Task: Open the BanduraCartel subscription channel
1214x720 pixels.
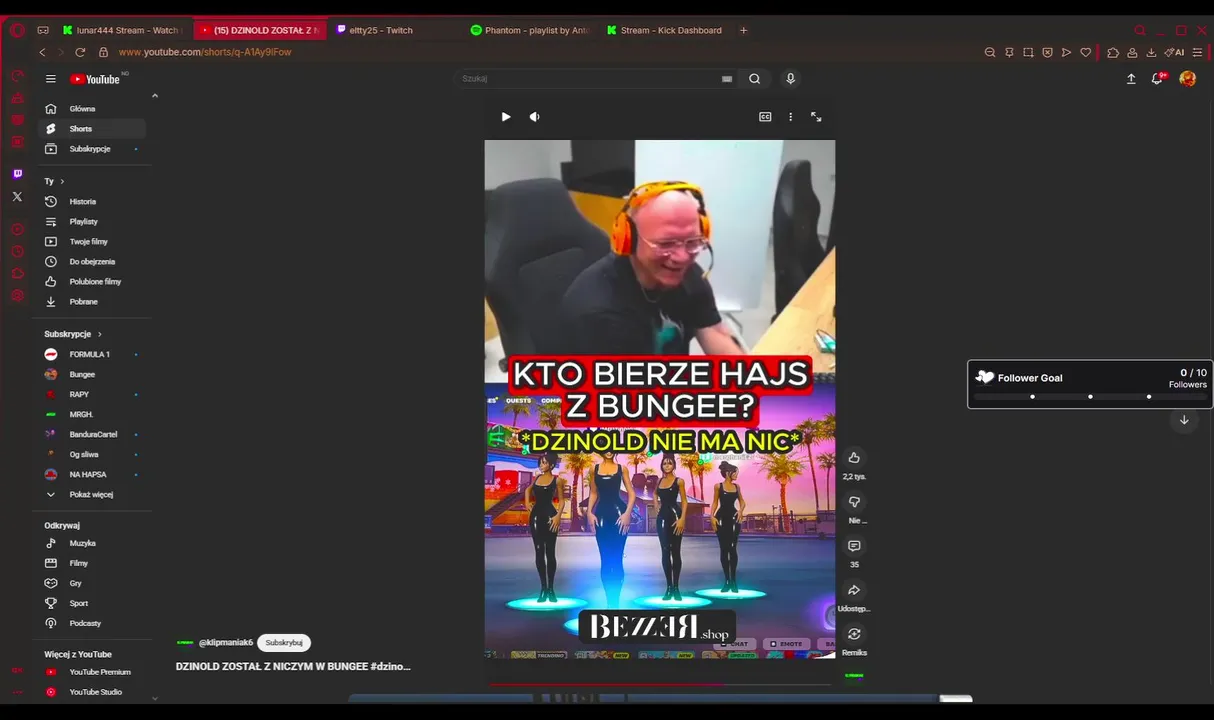Action: (92, 435)
